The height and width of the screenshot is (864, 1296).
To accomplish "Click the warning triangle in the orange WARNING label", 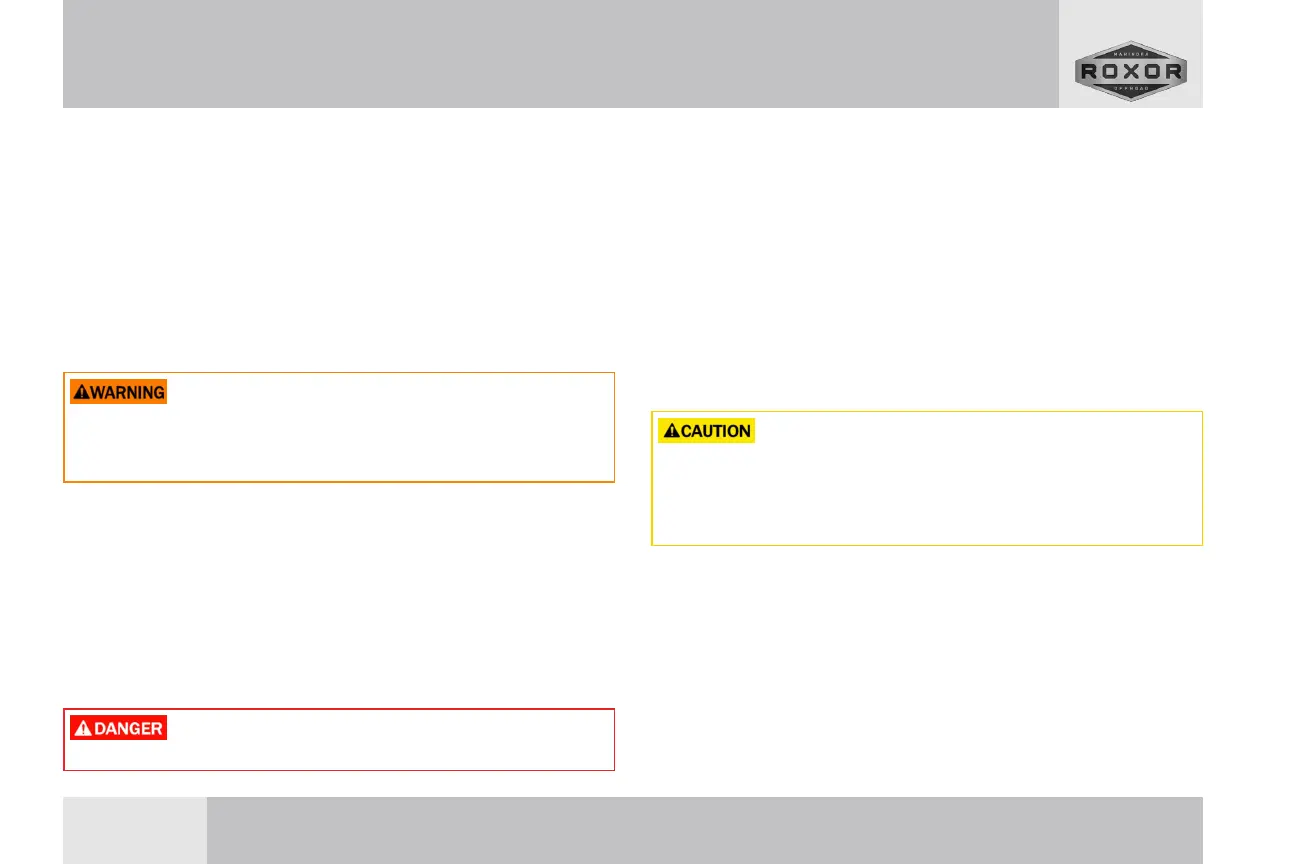I will click(81, 392).
